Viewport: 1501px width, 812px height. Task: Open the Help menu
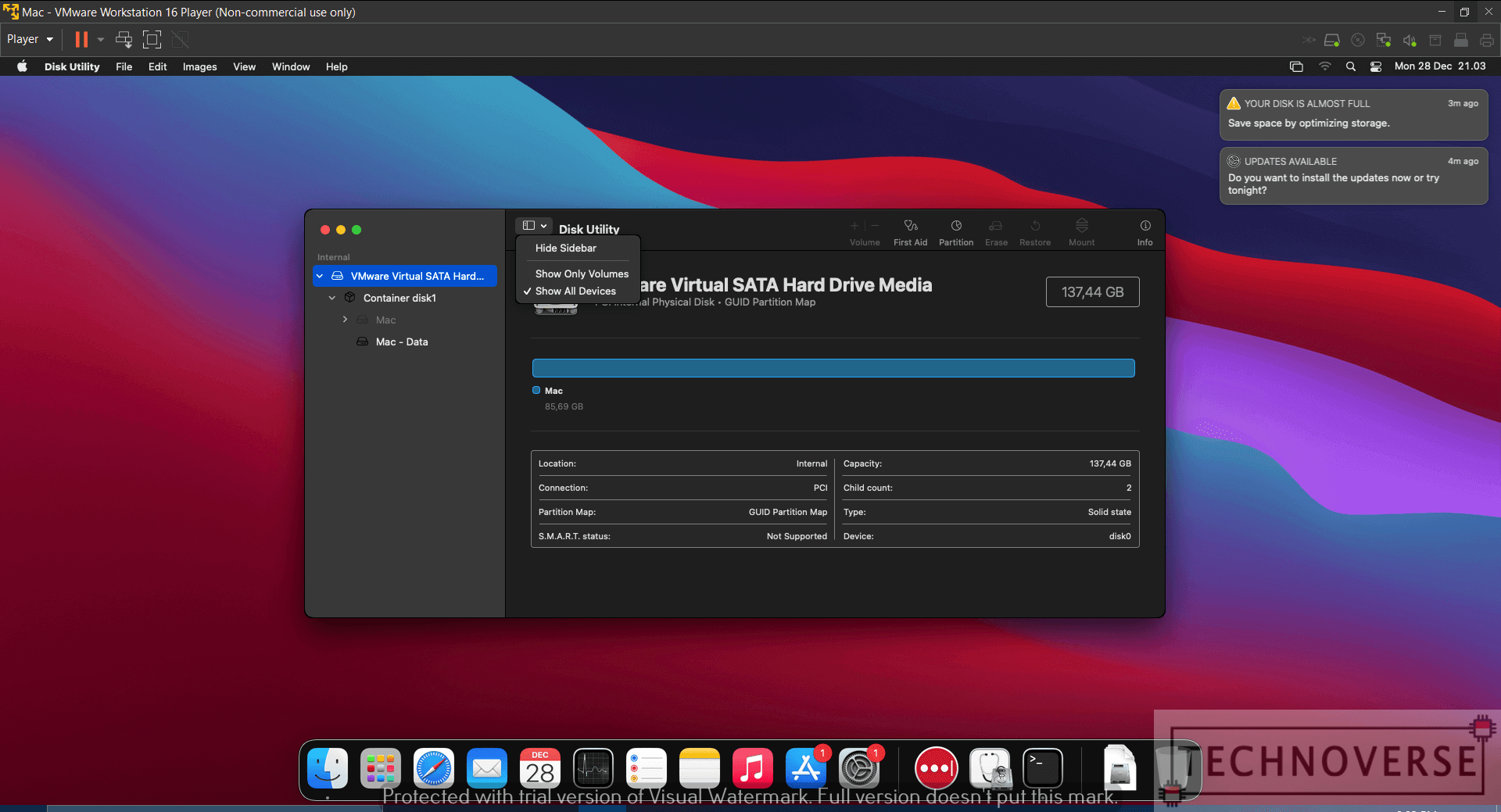click(336, 66)
